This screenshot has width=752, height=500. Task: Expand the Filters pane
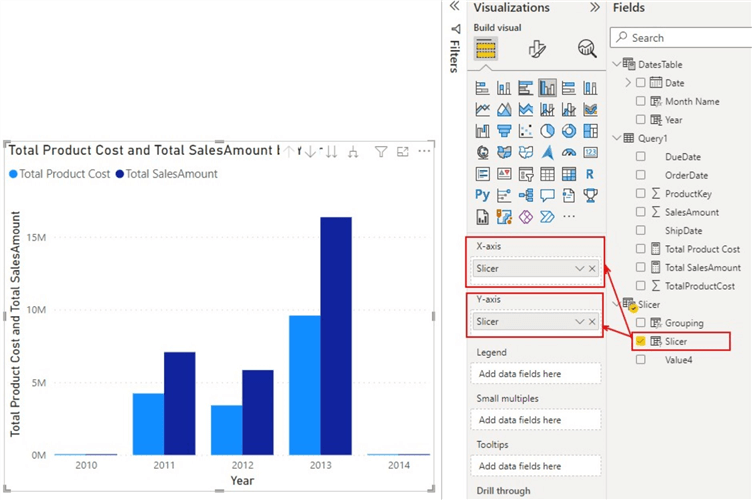coord(454,6)
